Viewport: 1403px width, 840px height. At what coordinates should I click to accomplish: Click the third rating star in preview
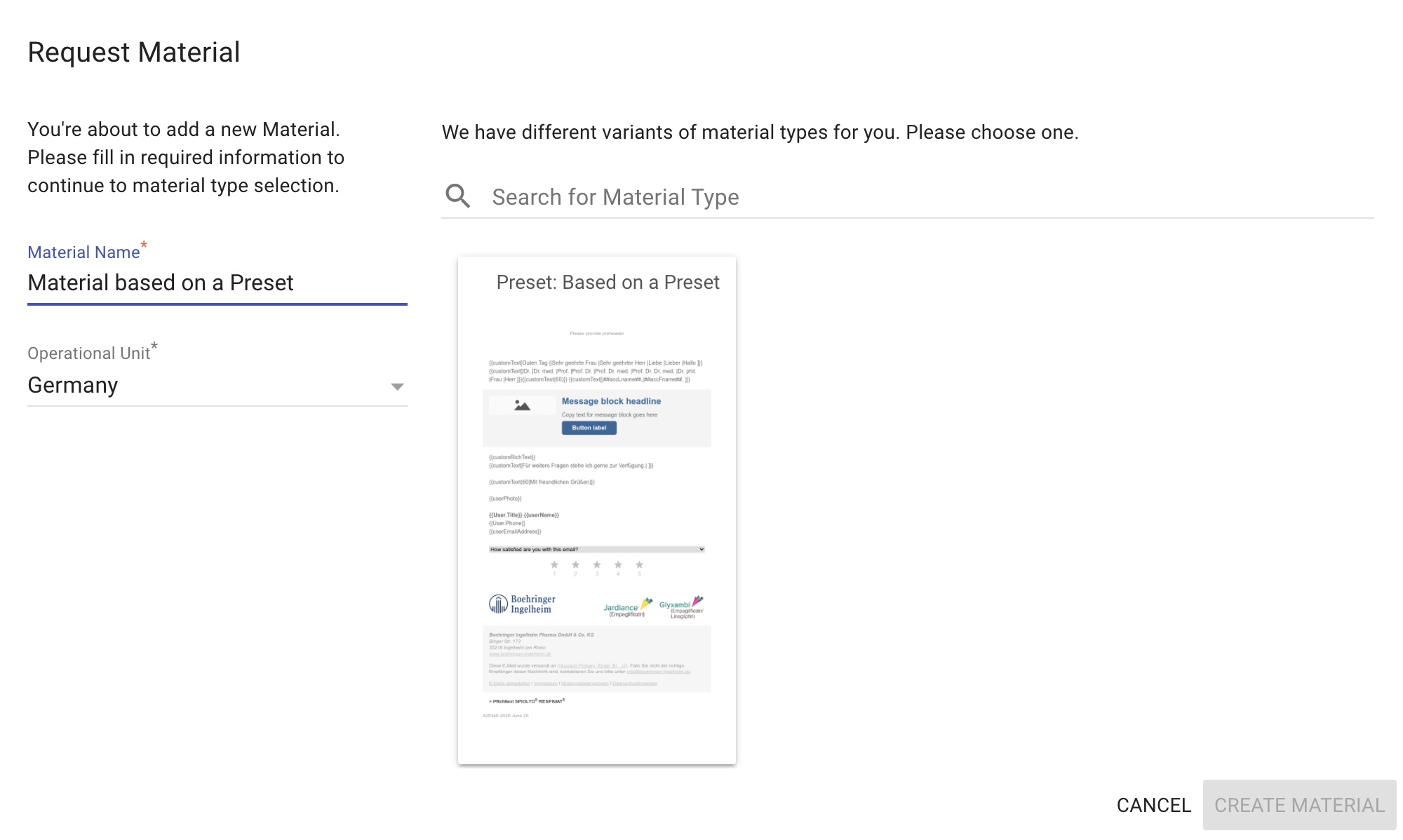point(597,564)
